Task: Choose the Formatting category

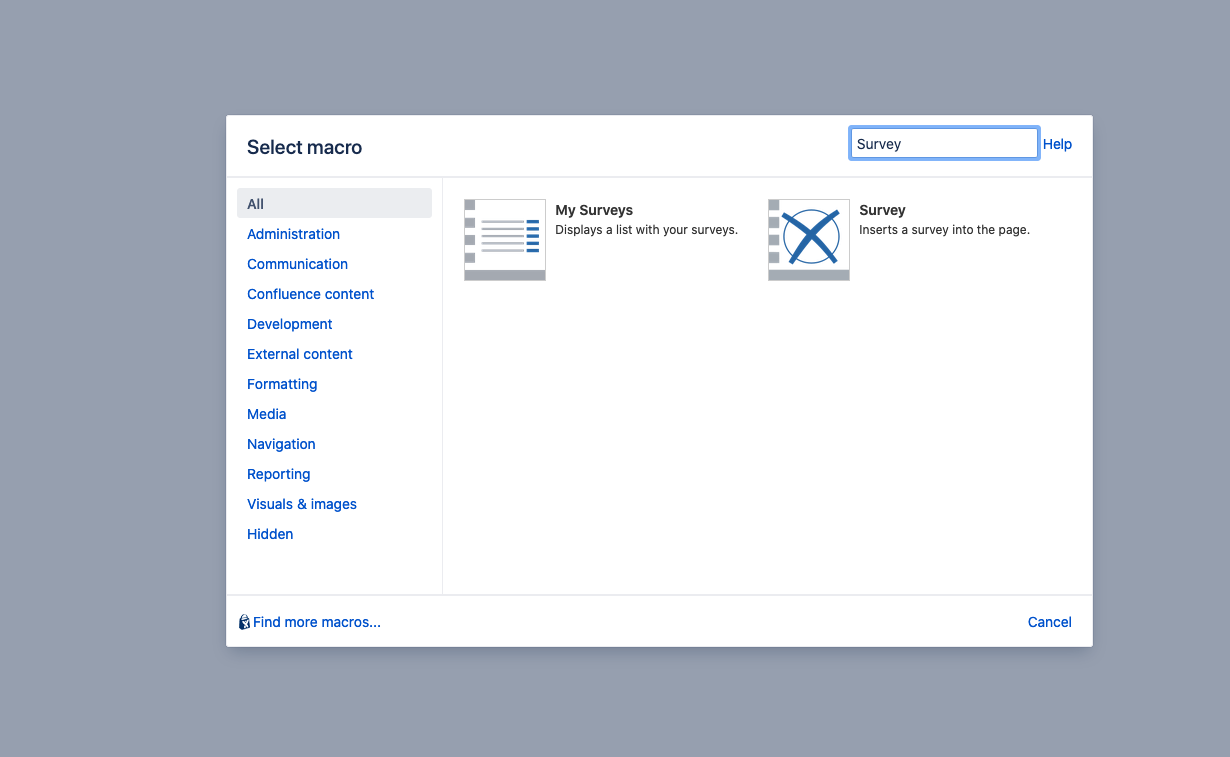Action: coord(282,384)
